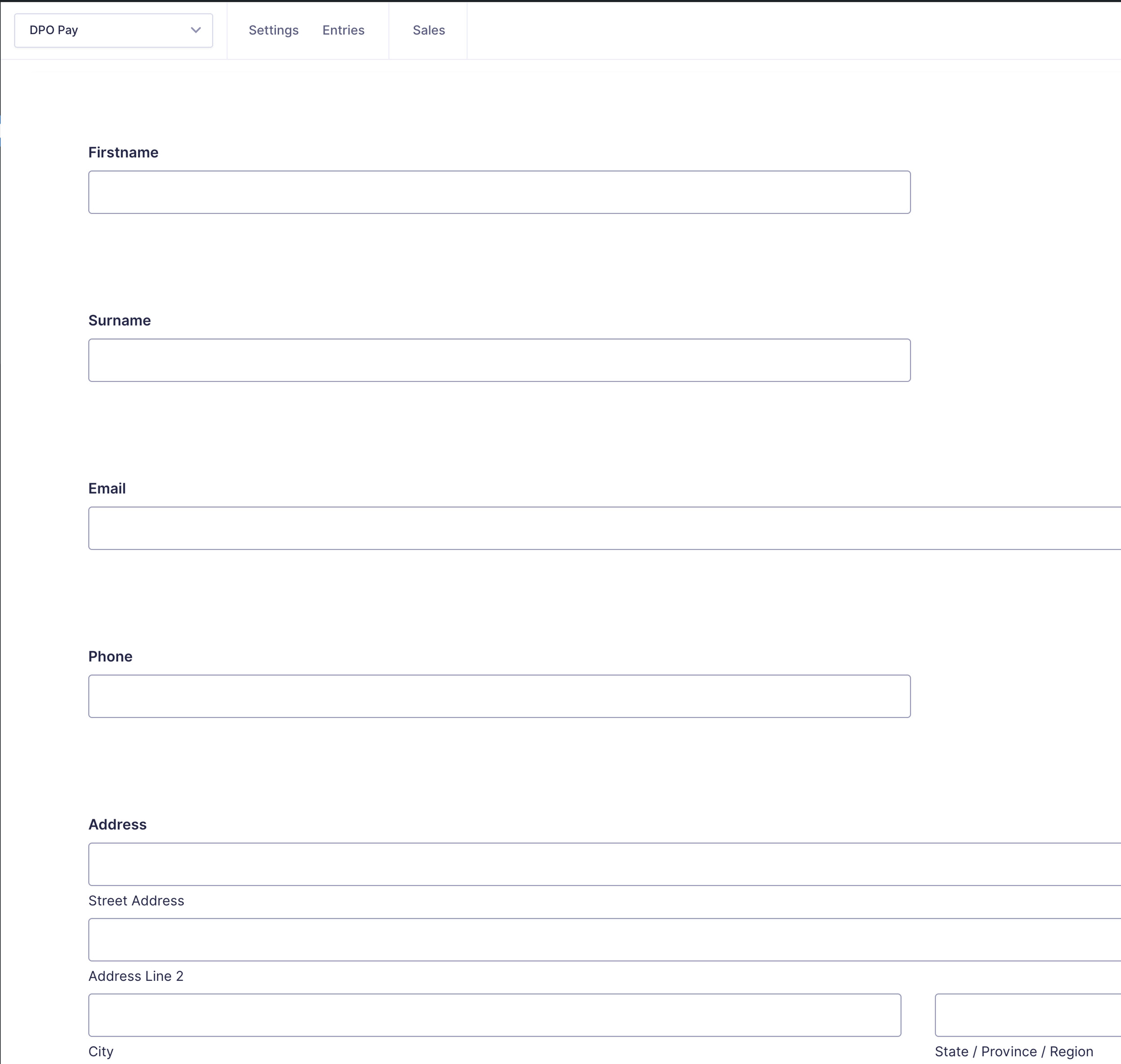
Task: Select the Address Line 2 field
Action: (605, 939)
